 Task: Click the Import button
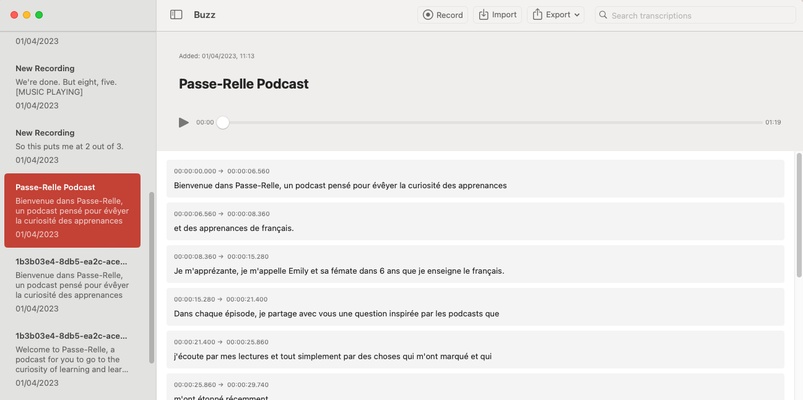tap(497, 15)
